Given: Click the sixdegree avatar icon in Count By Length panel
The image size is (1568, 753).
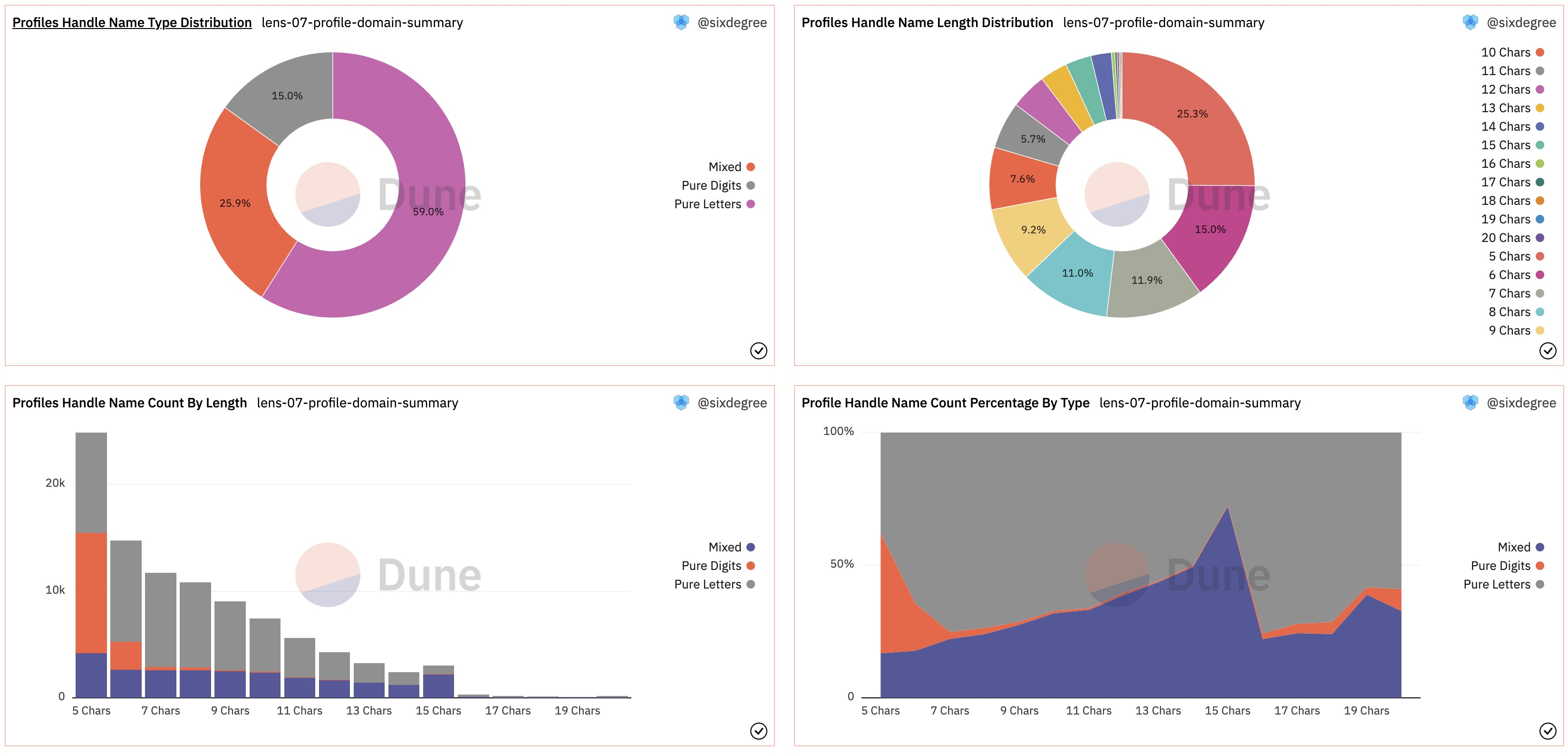Looking at the screenshot, I should (x=681, y=402).
